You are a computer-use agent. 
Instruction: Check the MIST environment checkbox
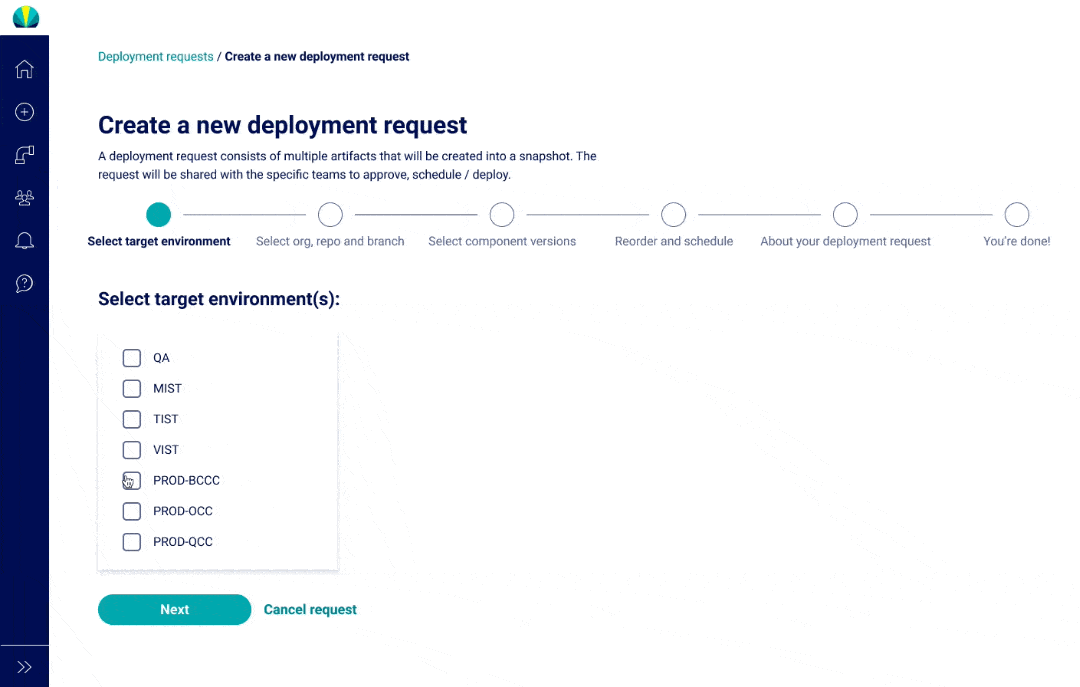coord(132,389)
